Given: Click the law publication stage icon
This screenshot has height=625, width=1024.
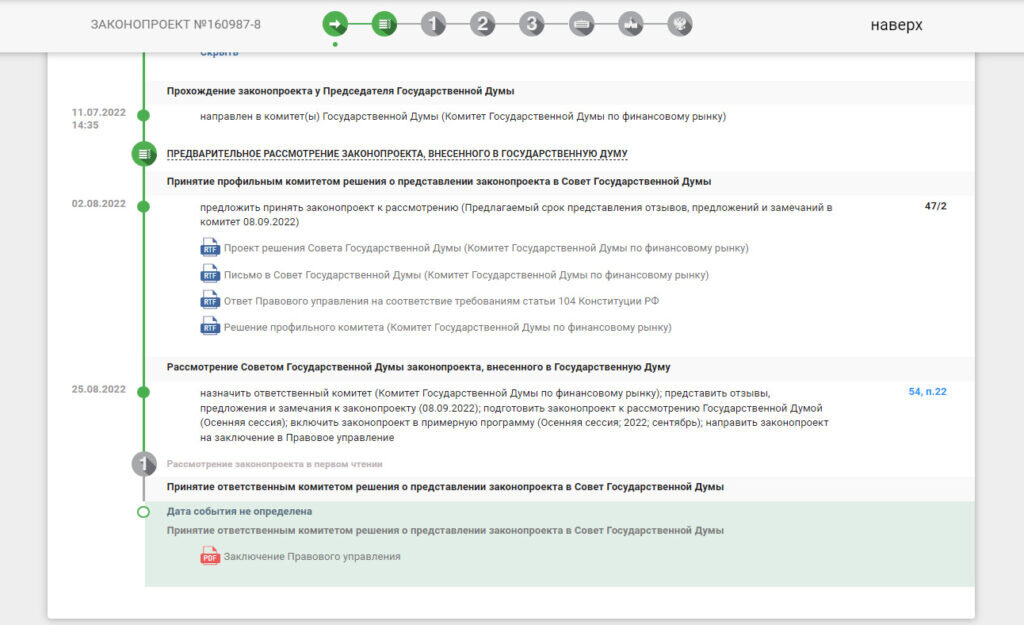Looking at the screenshot, I should point(681,25).
